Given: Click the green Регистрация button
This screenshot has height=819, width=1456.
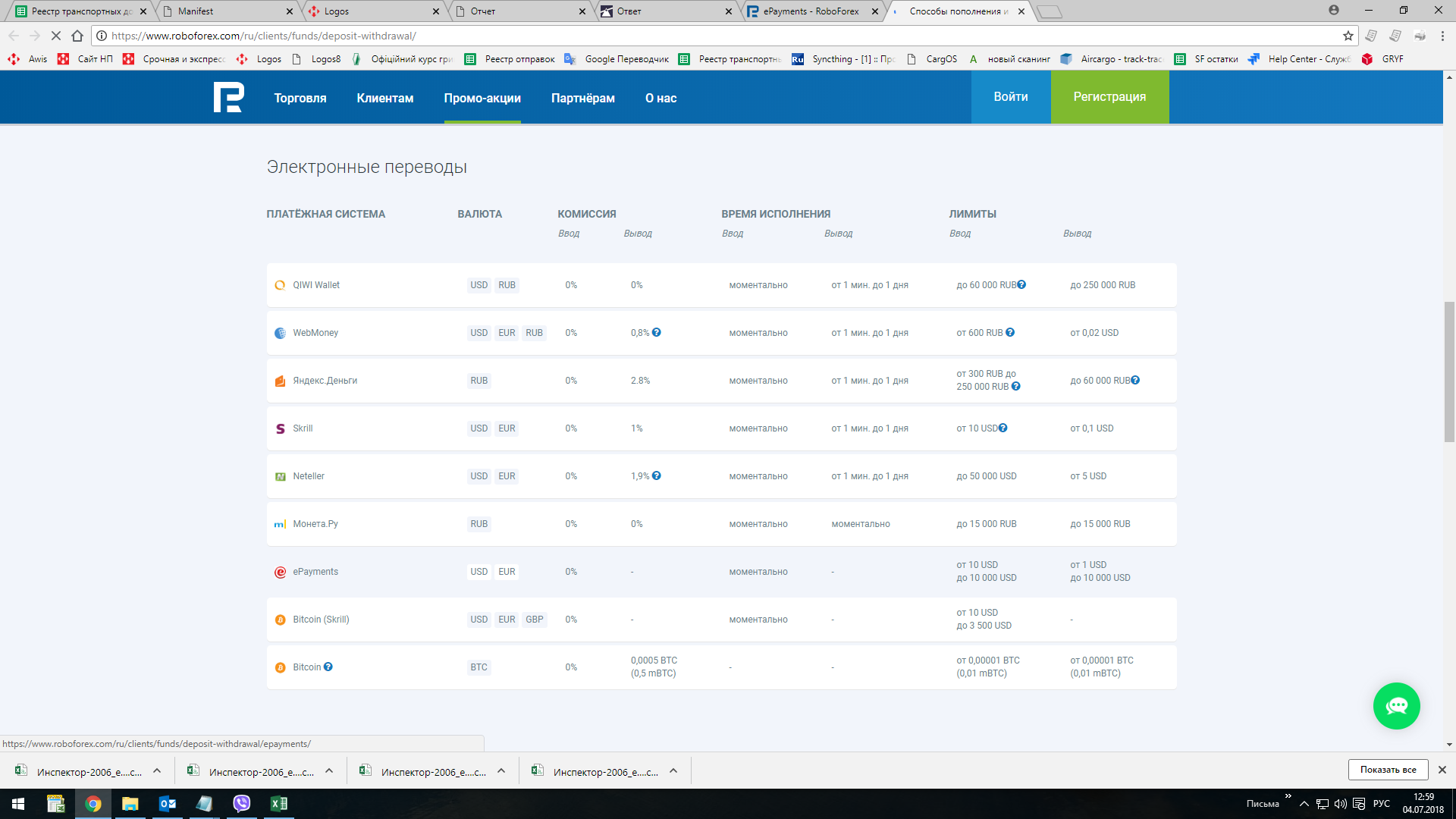Looking at the screenshot, I should coord(1109,96).
